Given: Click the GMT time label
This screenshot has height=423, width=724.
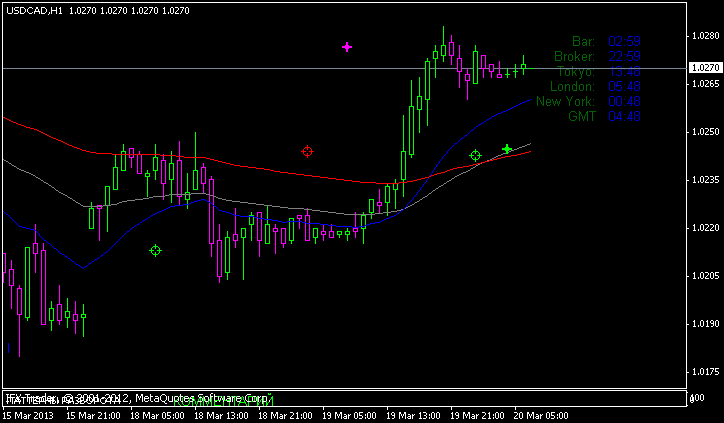Looking at the screenshot, I should (581, 116).
